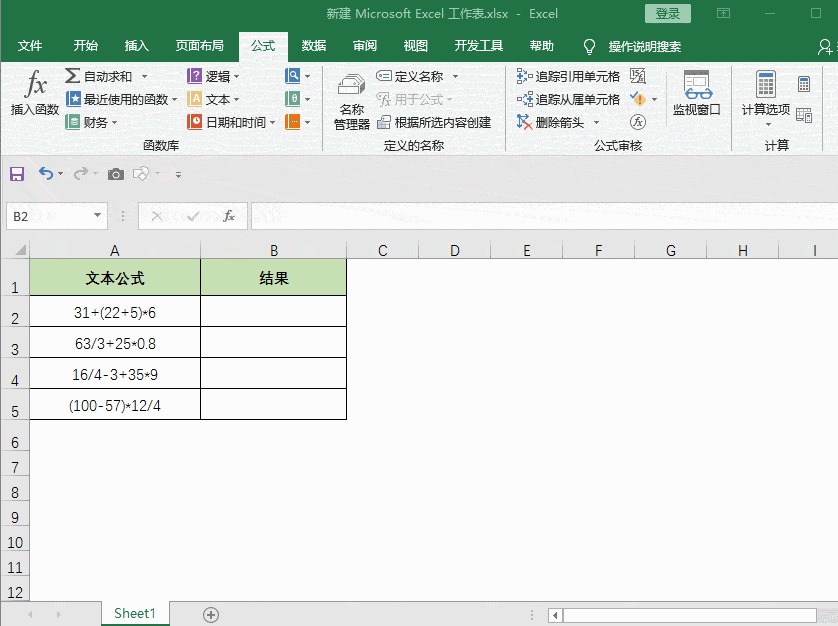
Task: Expand the Calculation Options dropdown arrow
Action: tap(769, 125)
